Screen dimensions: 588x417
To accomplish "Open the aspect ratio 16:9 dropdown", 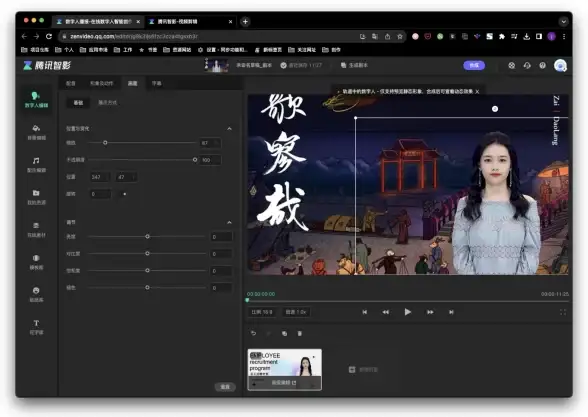I will tap(262, 312).
